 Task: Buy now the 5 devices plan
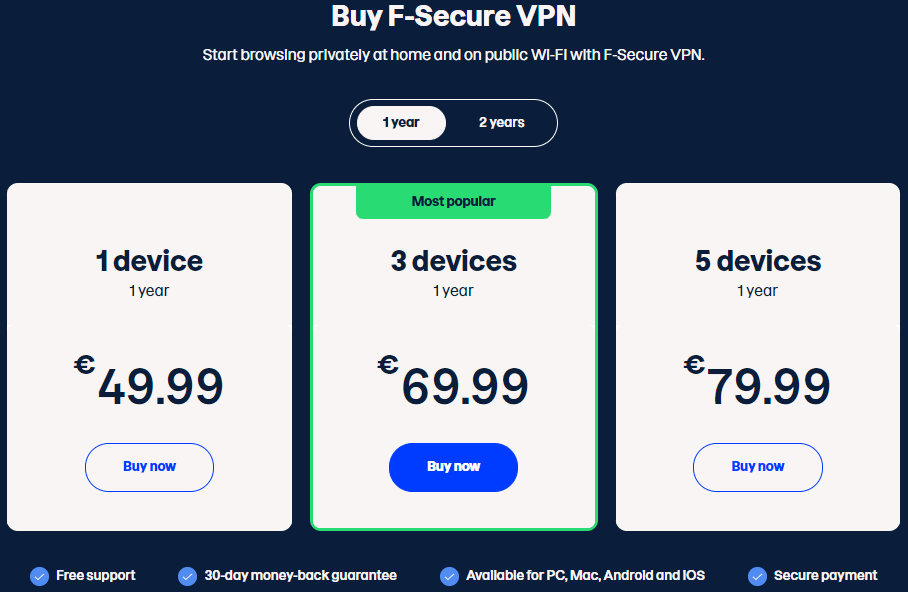point(758,467)
